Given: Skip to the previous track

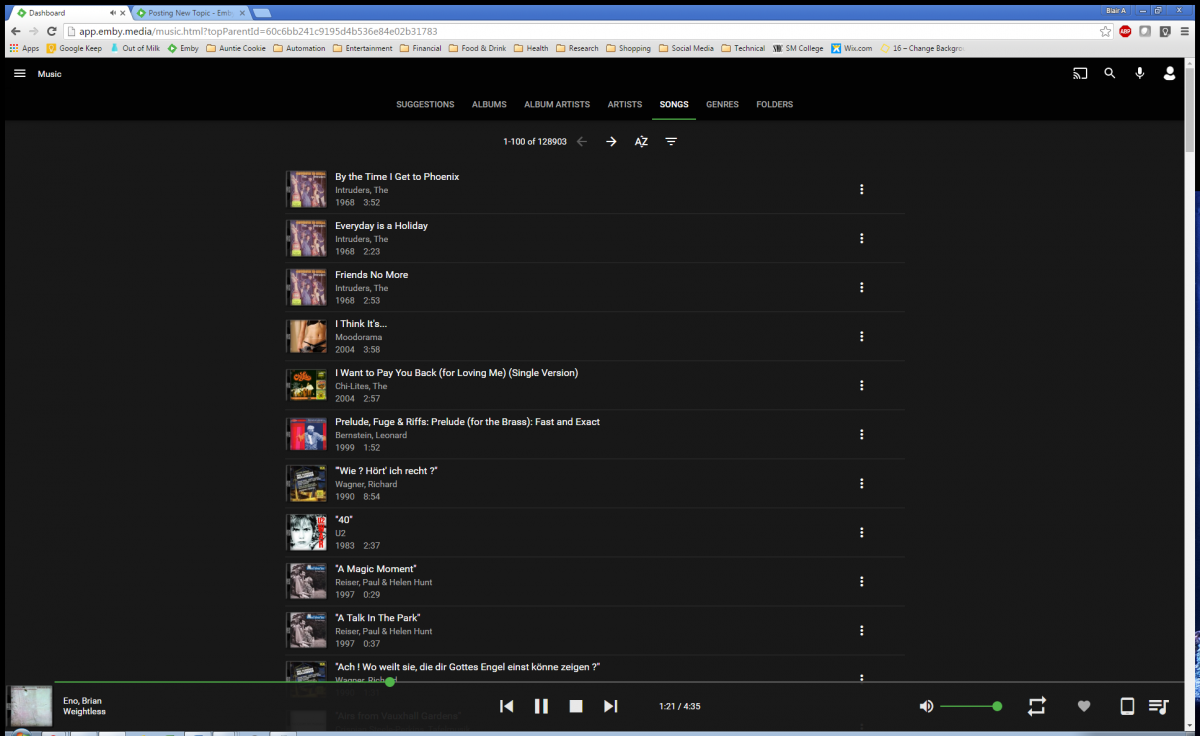Looking at the screenshot, I should pos(507,706).
